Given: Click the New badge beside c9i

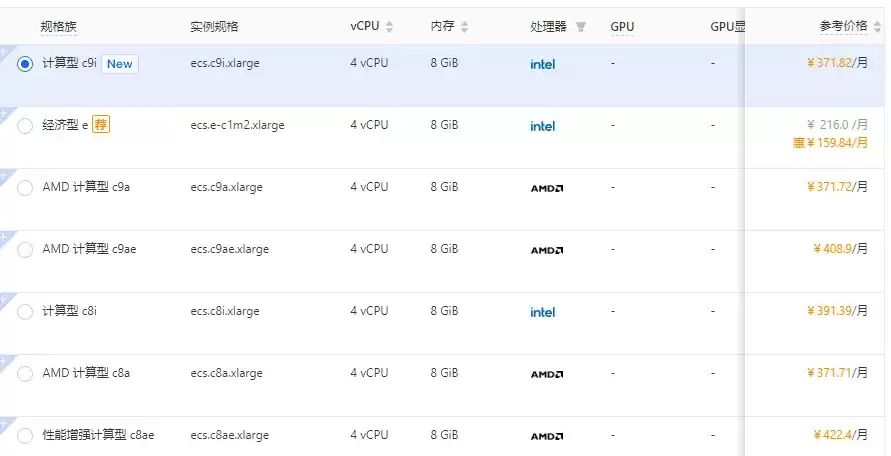Looking at the screenshot, I should (119, 64).
